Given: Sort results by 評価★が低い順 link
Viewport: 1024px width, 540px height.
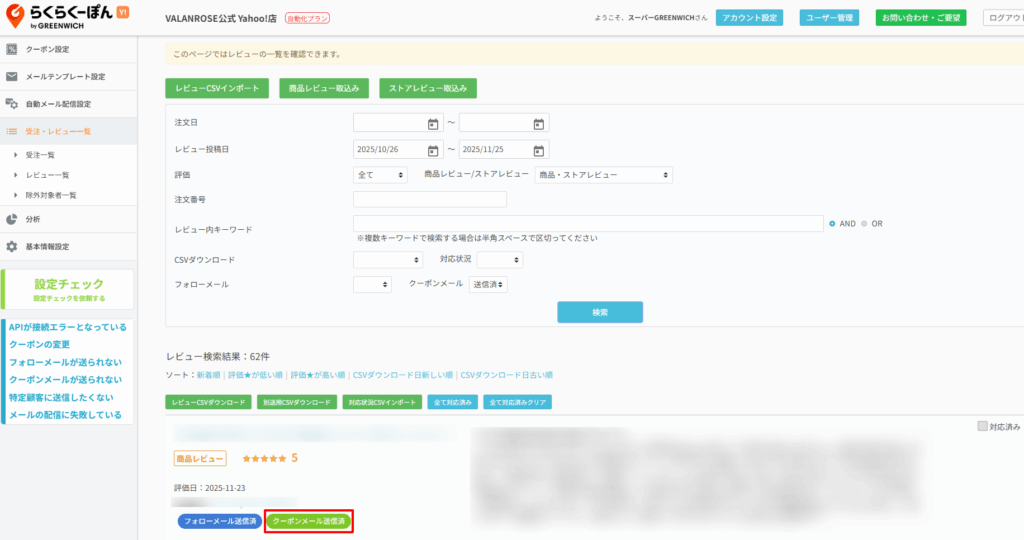Looking at the screenshot, I should coord(256,375).
